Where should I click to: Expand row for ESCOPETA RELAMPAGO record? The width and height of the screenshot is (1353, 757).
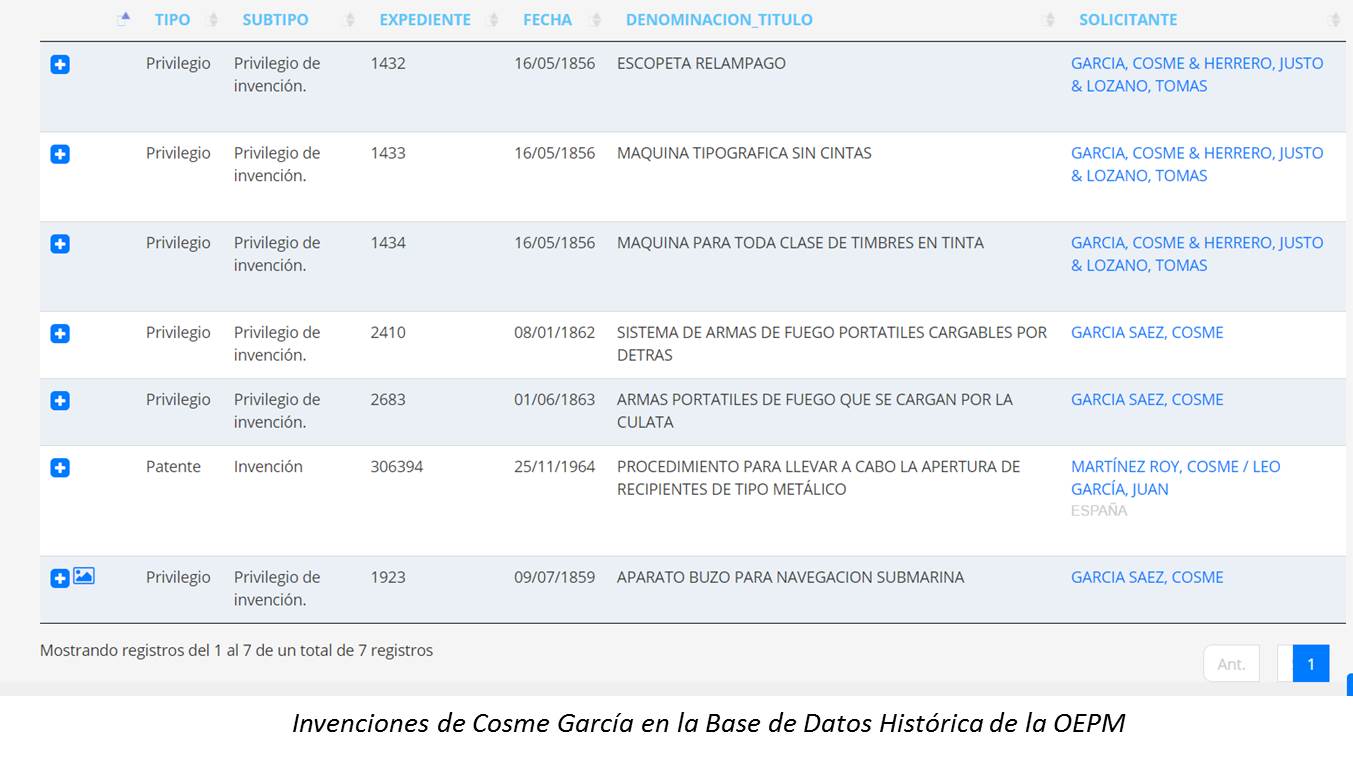pos(60,65)
